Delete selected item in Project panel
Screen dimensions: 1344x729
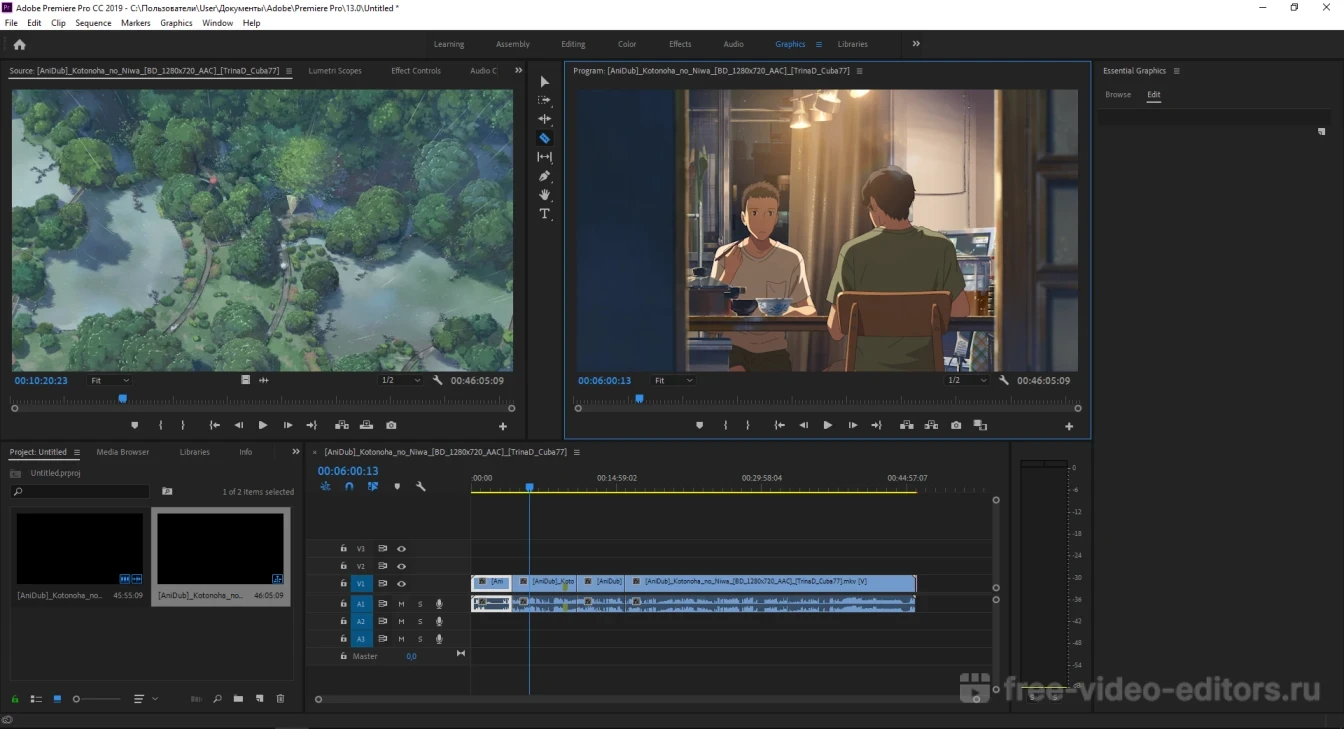click(280, 699)
